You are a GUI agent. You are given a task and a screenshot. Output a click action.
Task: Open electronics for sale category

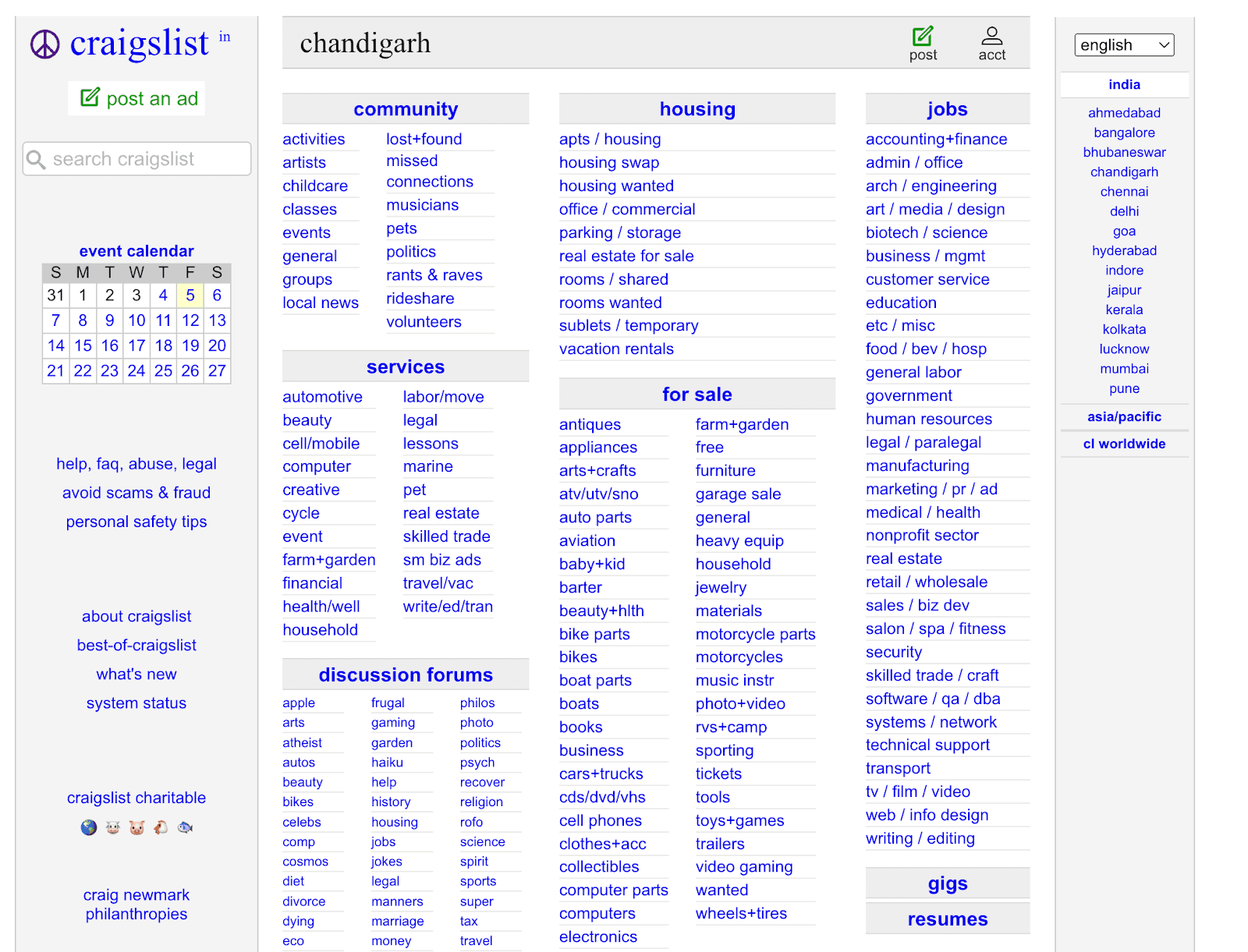pos(597,936)
